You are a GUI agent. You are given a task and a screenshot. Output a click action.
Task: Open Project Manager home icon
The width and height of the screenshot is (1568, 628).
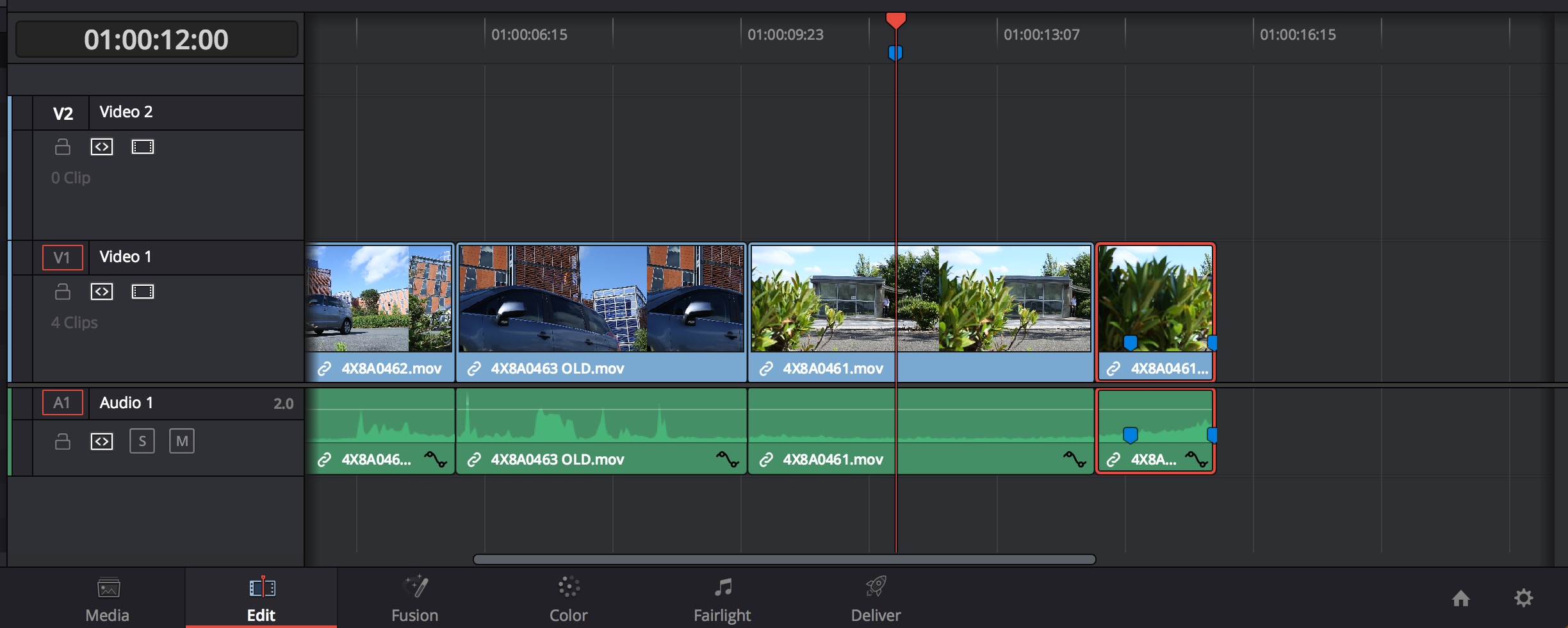[1460, 598]
